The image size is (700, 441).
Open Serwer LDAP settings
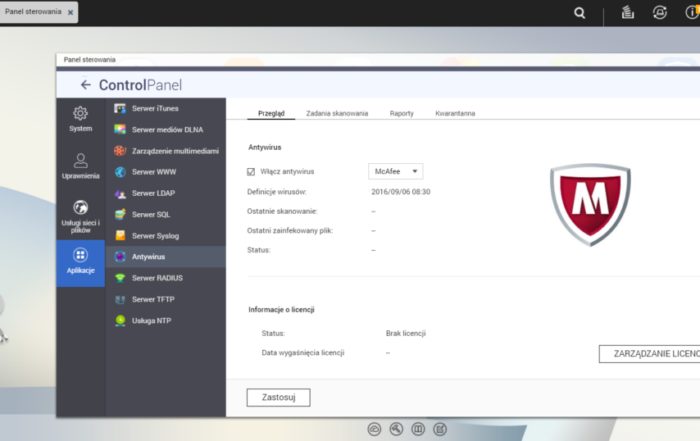pos(166,193)
